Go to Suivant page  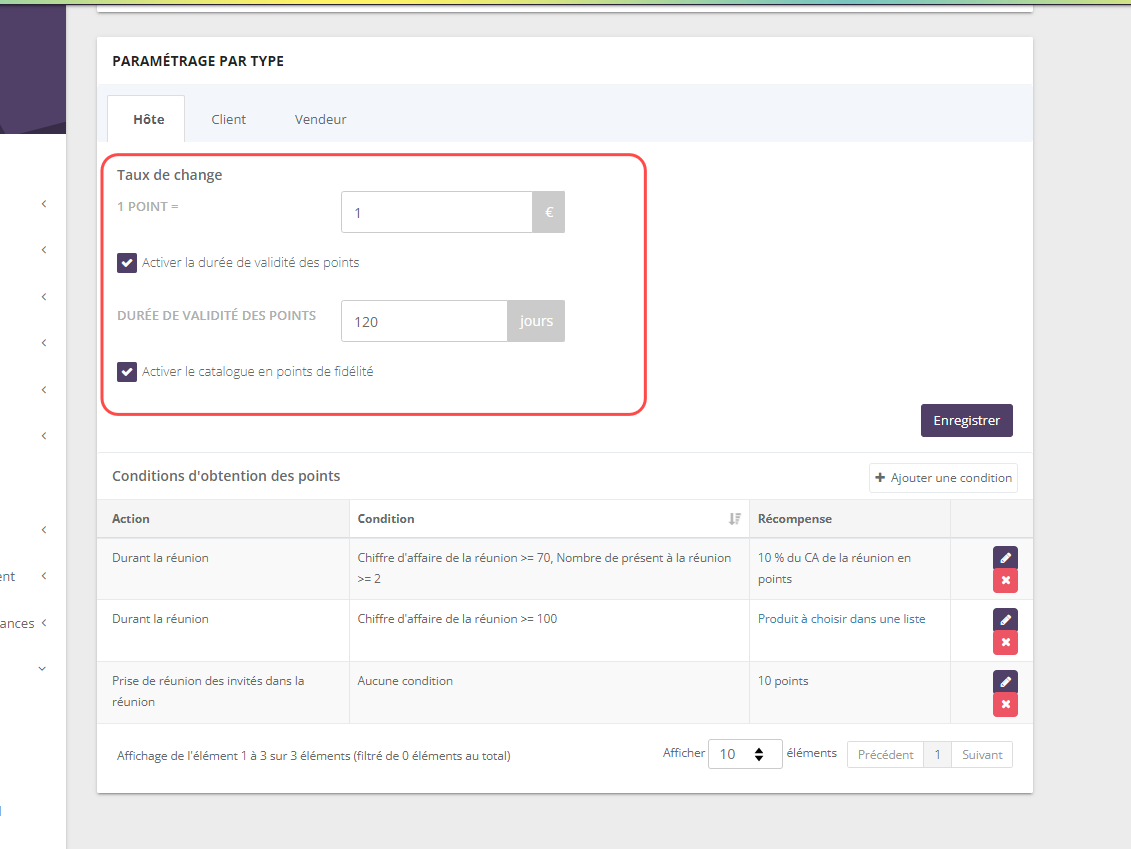(981, 755)
